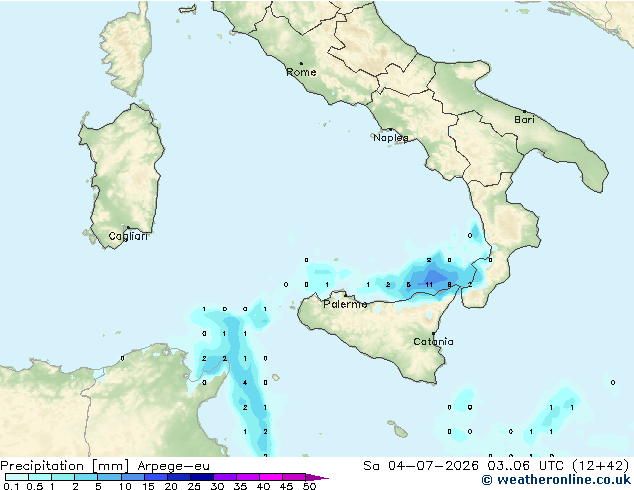Screen dimensions: 634x490
Task: Select the 40–45 mm magenta swatch
Action: tap(271, 477)
